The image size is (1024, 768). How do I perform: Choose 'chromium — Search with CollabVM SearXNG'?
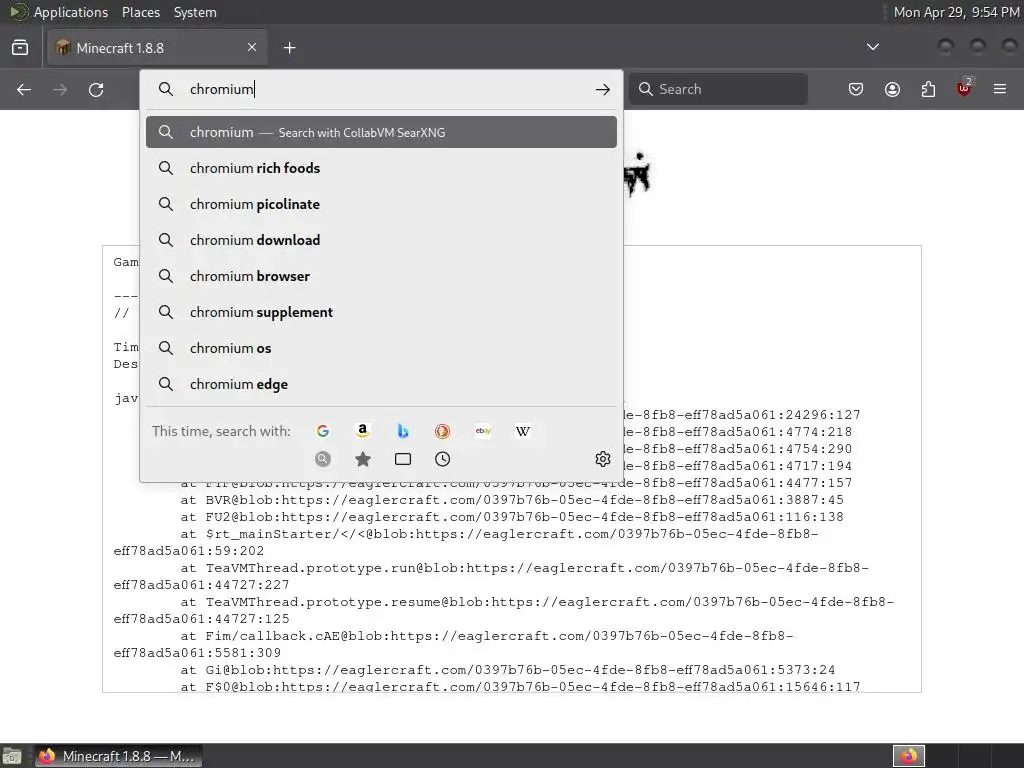[x=381, y=132]
